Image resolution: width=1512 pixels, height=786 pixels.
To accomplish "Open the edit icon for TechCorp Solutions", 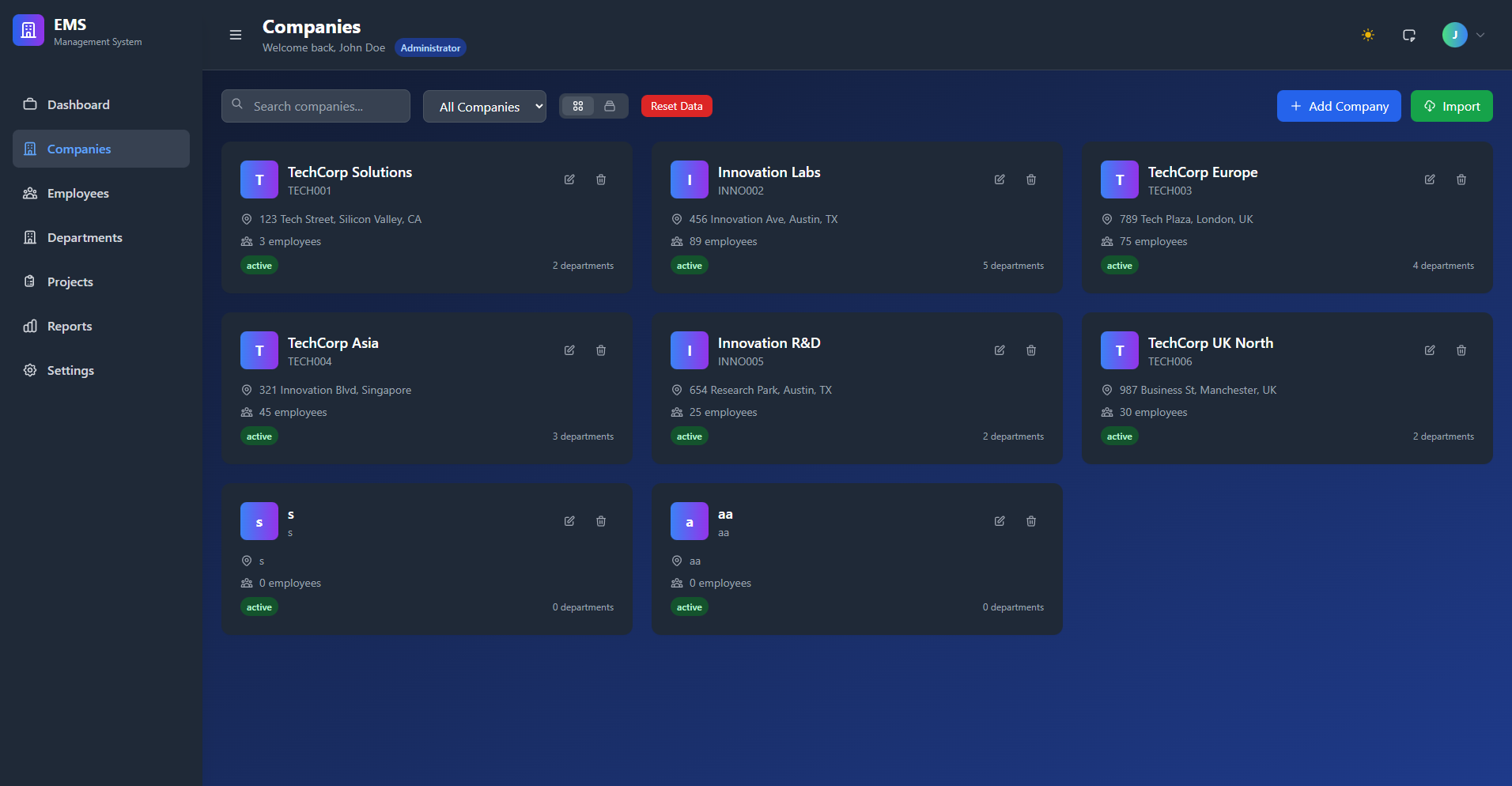I will pyautogui.click(x=569, y=179).
